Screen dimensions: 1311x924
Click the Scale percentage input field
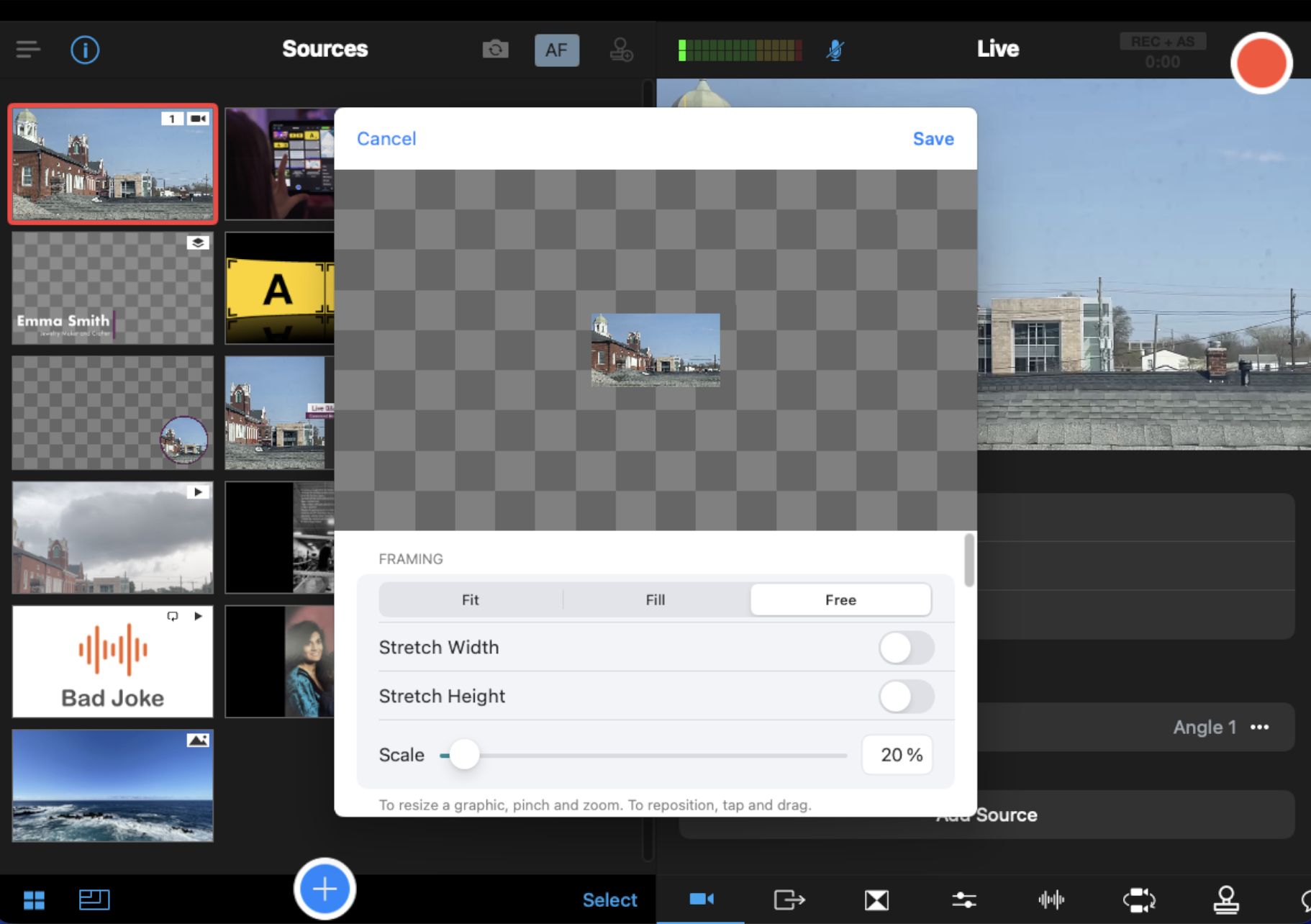897,755
